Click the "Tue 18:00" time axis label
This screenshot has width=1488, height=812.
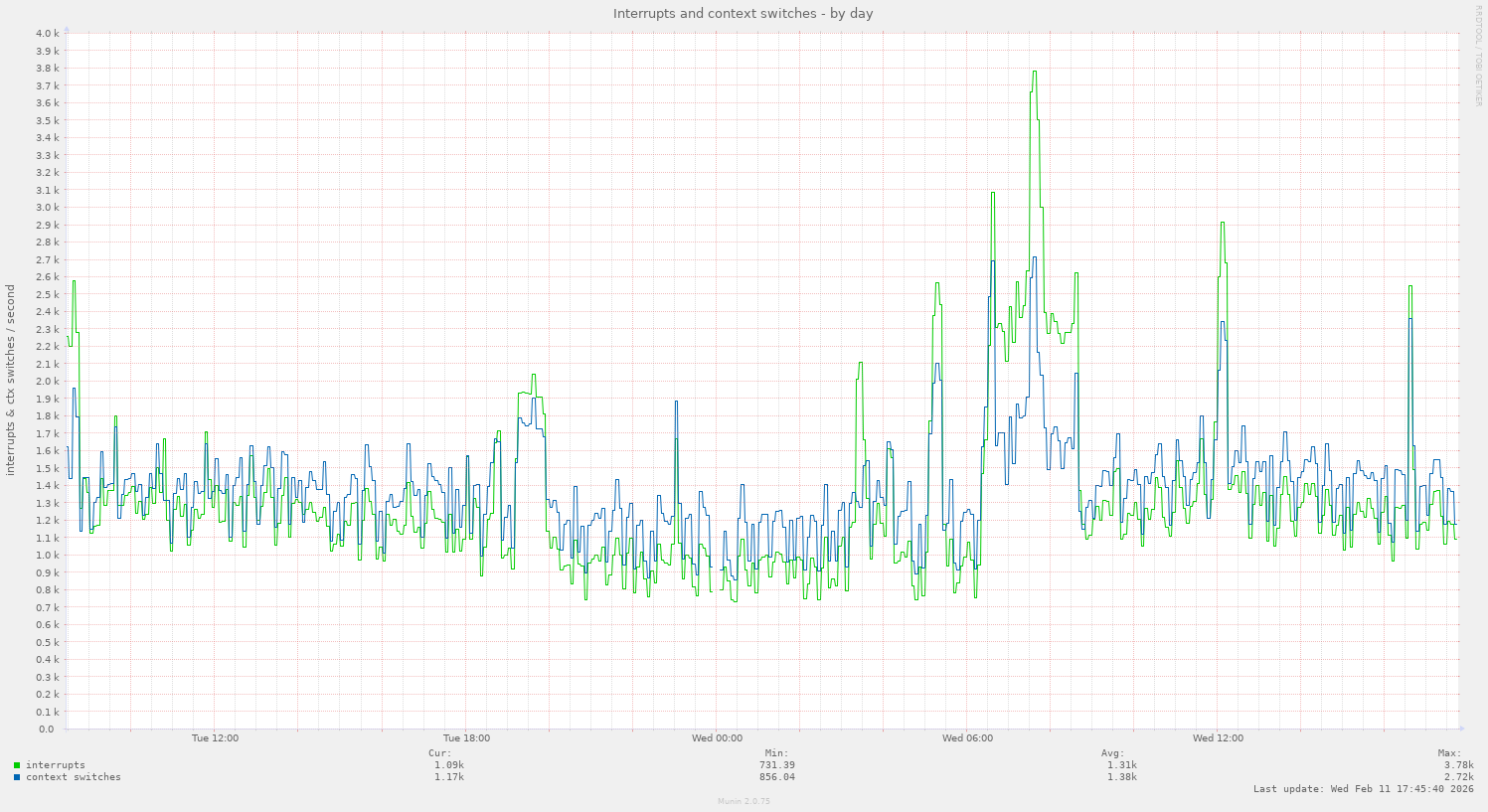pyautogui.click(x=466, y=738)
